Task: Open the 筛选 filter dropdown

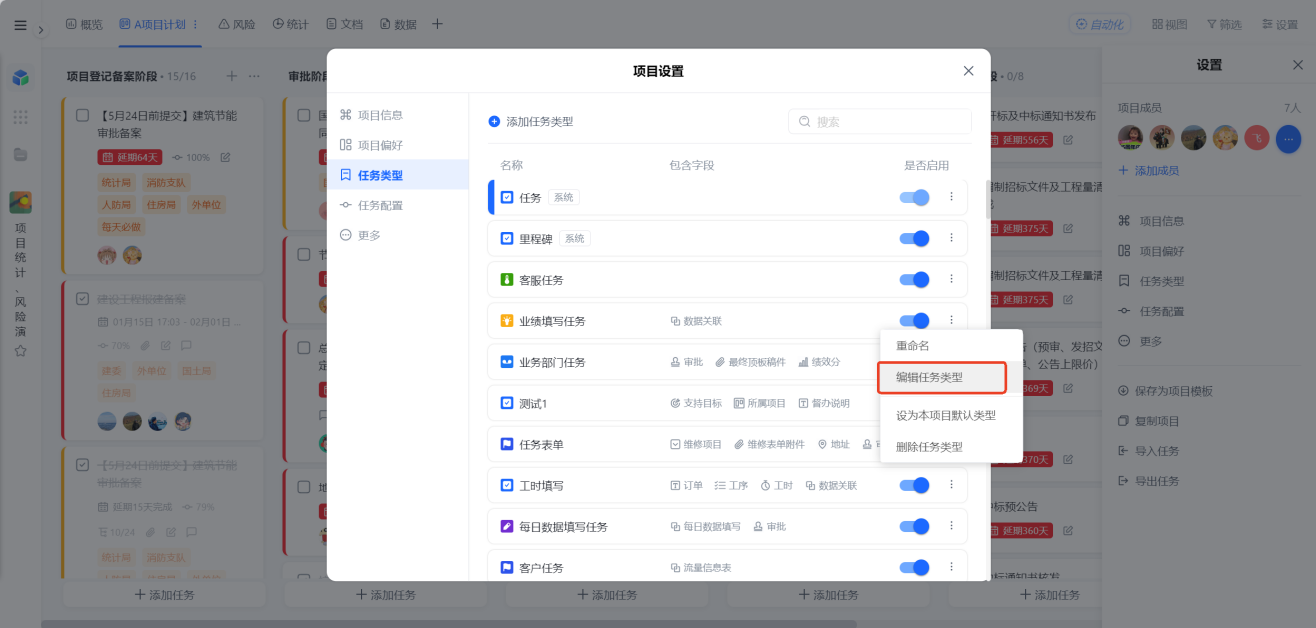Action: (1224, 24)
